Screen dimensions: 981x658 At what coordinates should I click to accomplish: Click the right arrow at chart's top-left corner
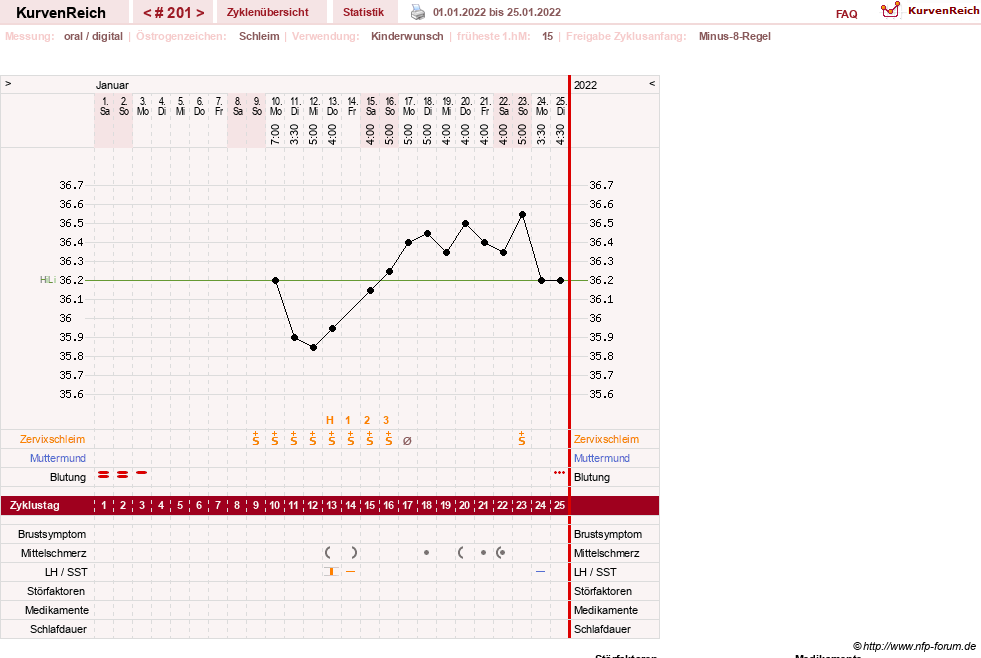(8, 83)
